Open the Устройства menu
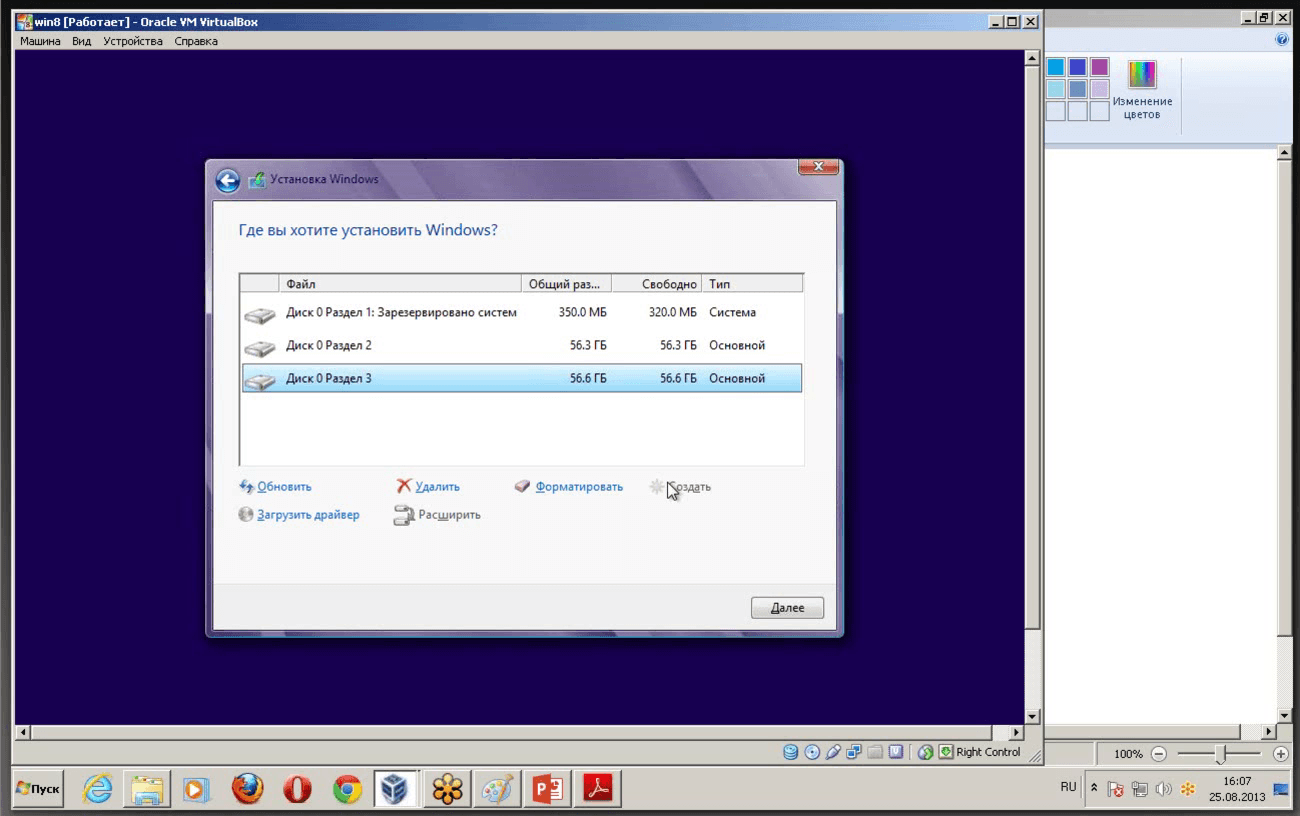 point(133,41)
